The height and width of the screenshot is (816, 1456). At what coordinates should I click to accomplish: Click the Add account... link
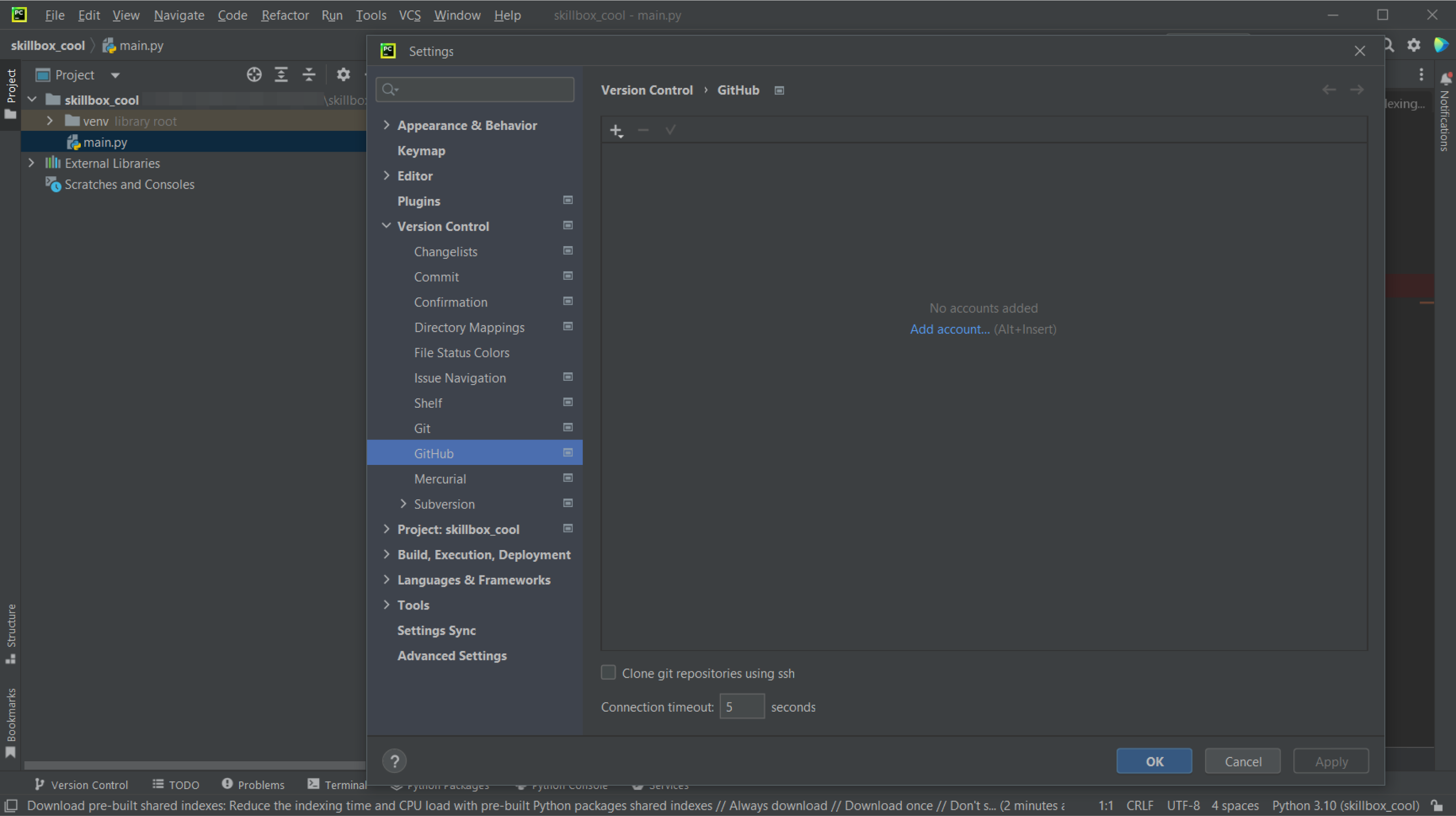tap(950, 329)
